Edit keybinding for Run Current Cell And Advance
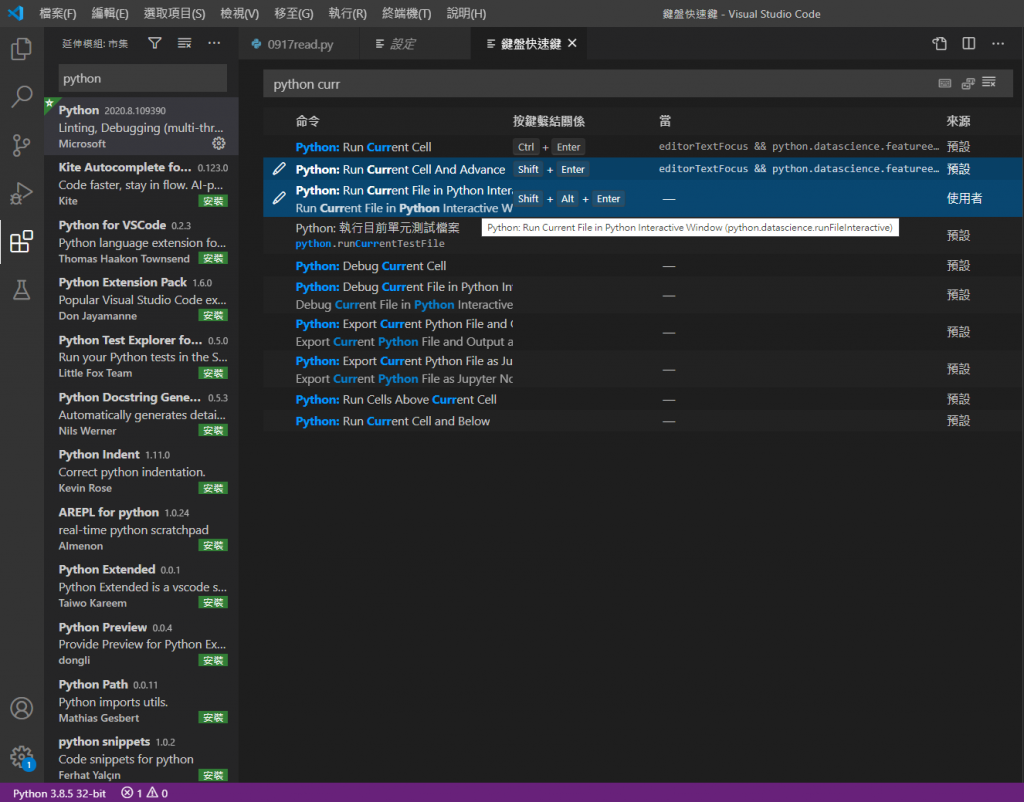The width and height of the screenshot is (1024, 802). (279, 168)
